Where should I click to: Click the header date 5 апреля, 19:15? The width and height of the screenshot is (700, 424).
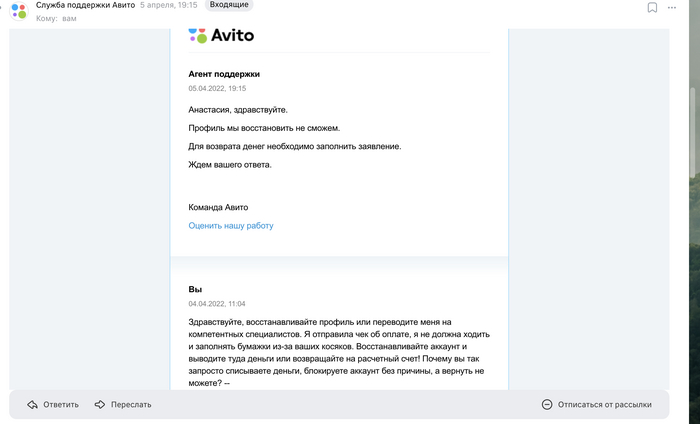(x=170, y=5)
